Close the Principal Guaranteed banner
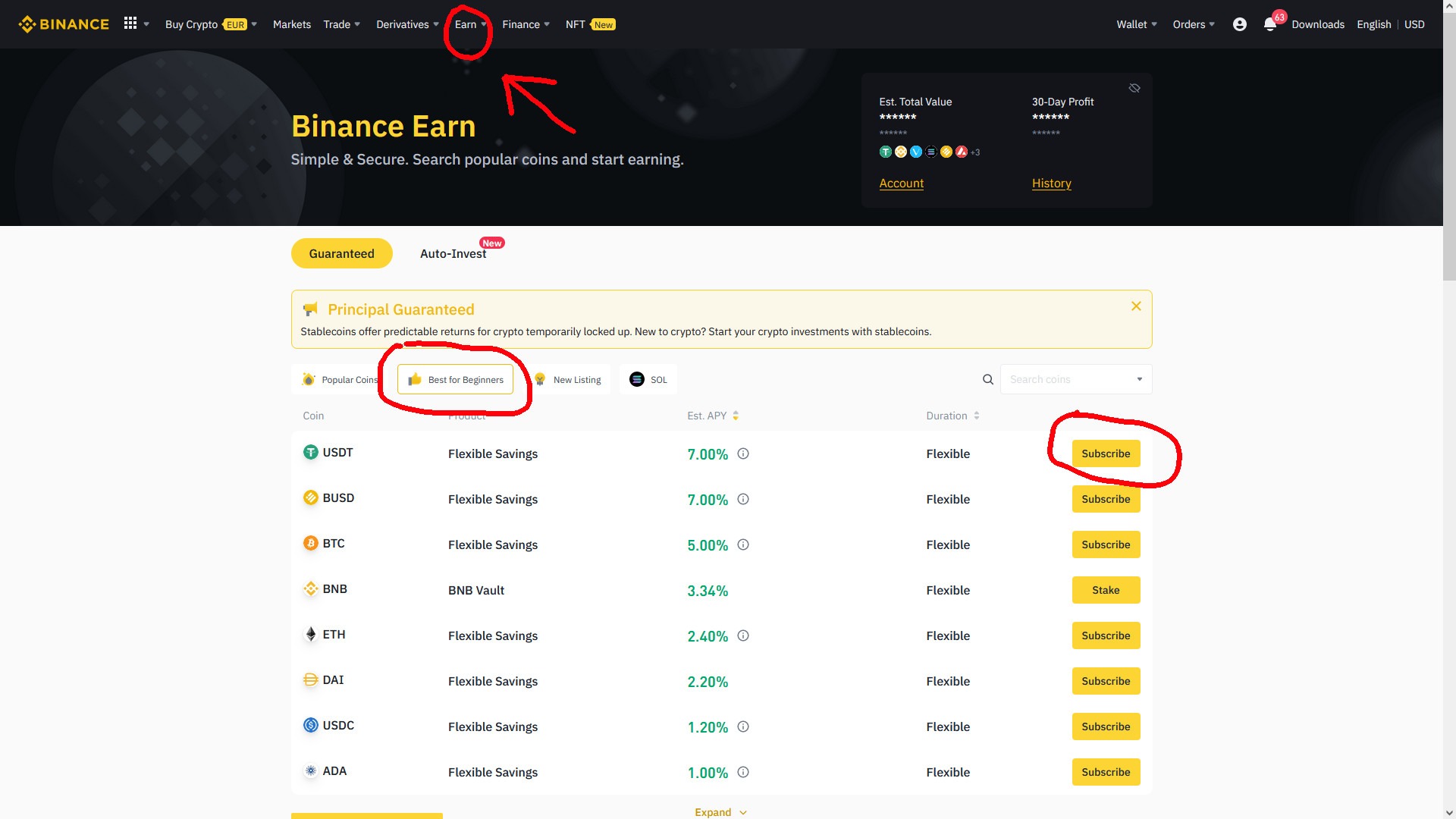This screenshot has width=1456, height=819. (1136, 306)
